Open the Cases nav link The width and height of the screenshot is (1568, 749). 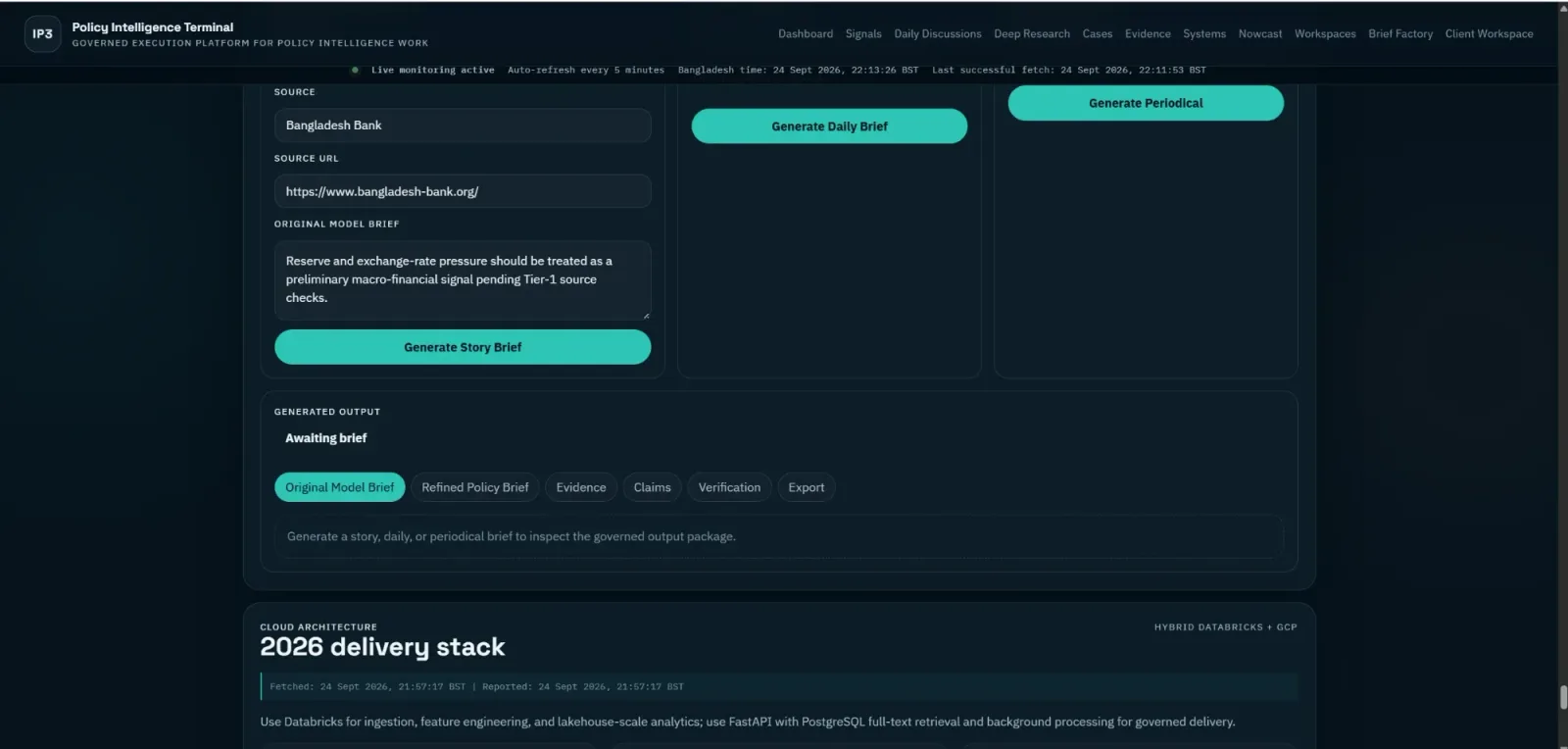1098,34
